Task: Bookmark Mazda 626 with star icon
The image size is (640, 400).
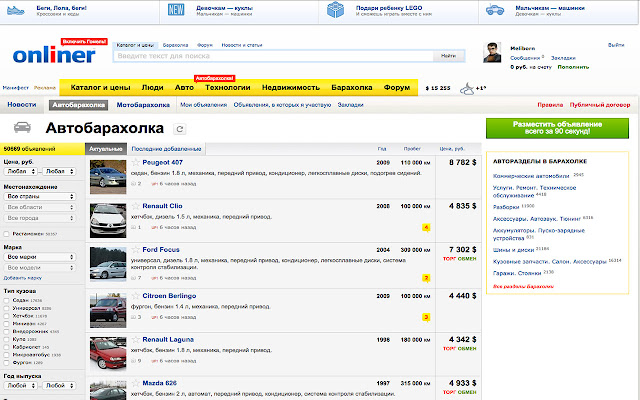Action: coord(136,383)
